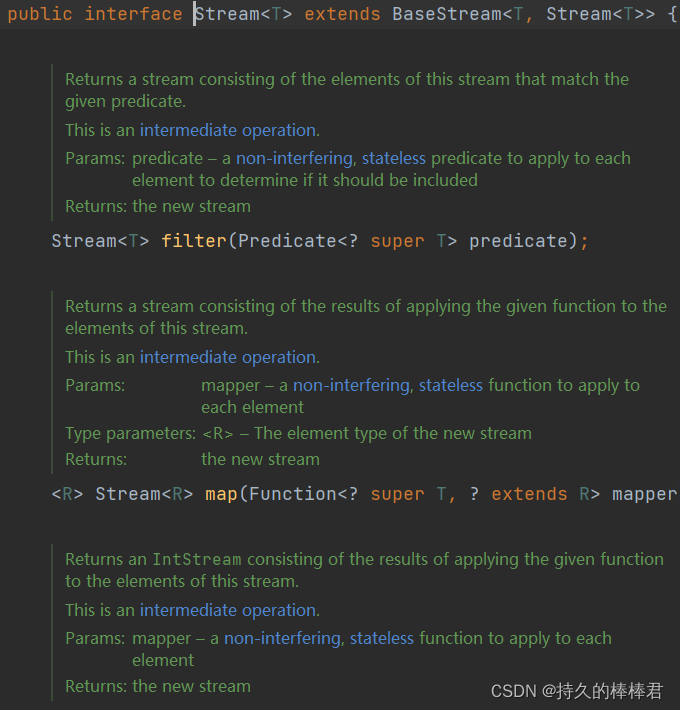Click the 'public' keyword

click(40, 14)
